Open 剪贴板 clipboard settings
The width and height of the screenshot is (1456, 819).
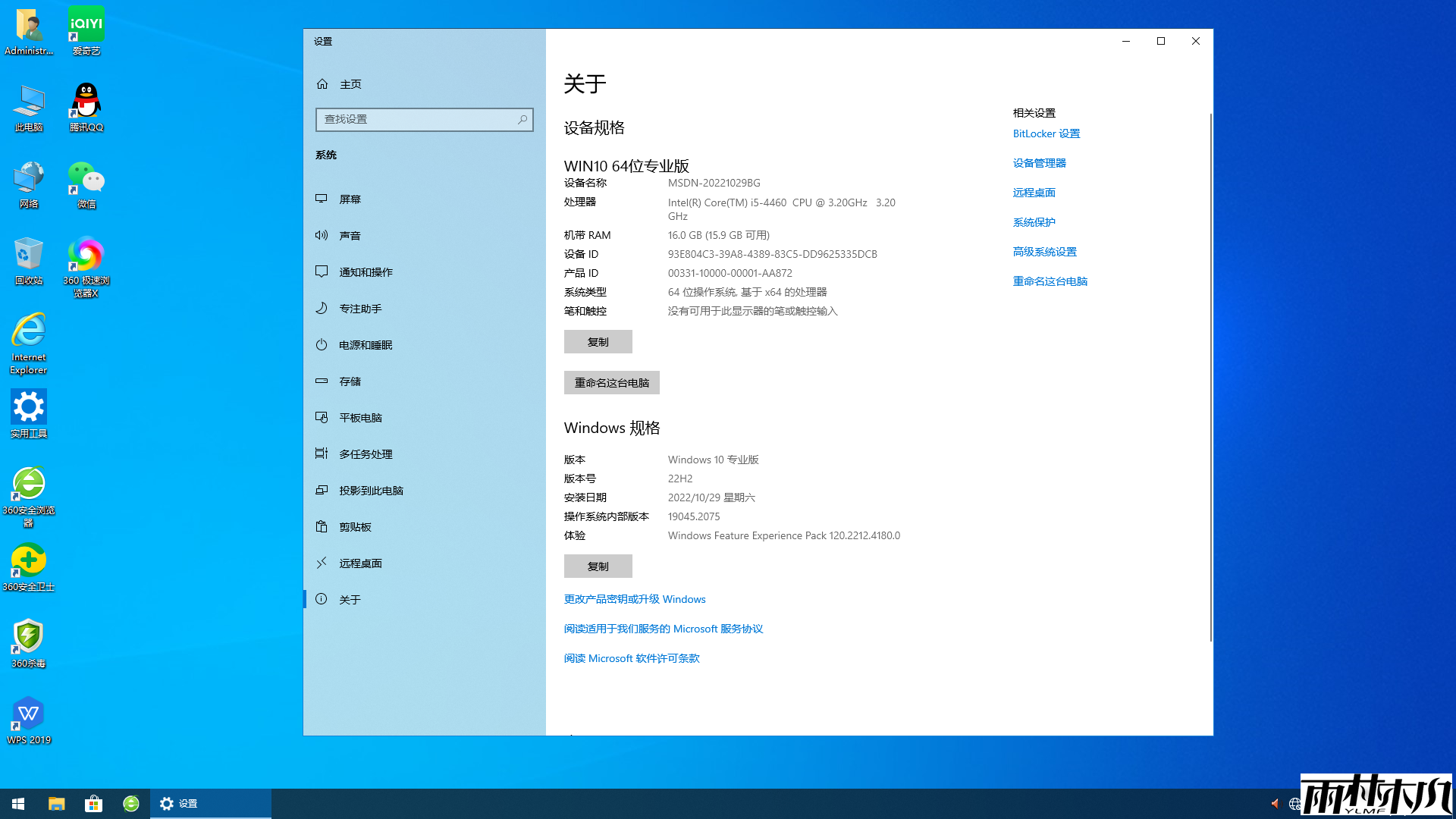click(x=354, y=526)
